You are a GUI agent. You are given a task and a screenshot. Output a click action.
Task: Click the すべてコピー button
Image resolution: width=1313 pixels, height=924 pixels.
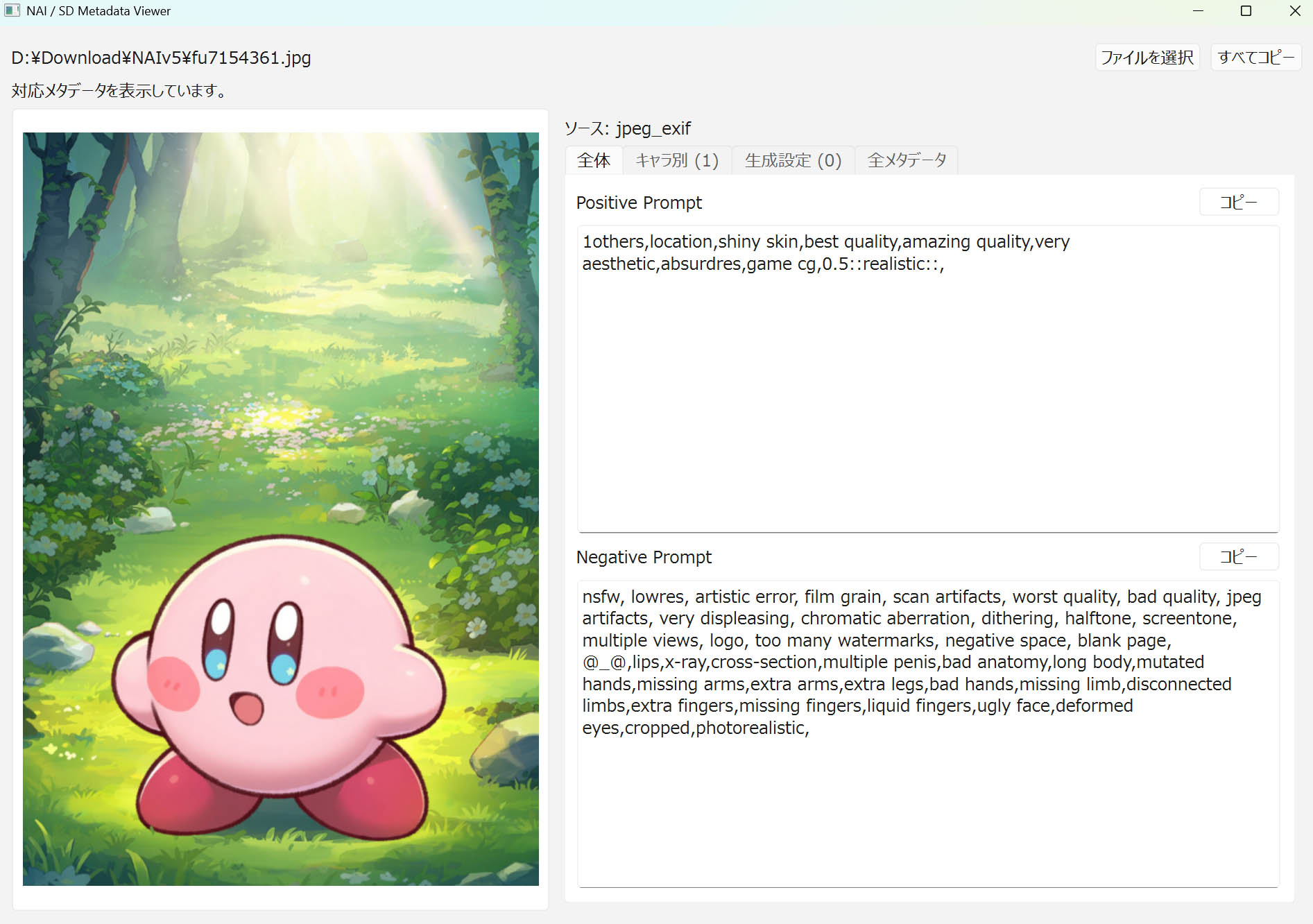[x=1255, y=57]
